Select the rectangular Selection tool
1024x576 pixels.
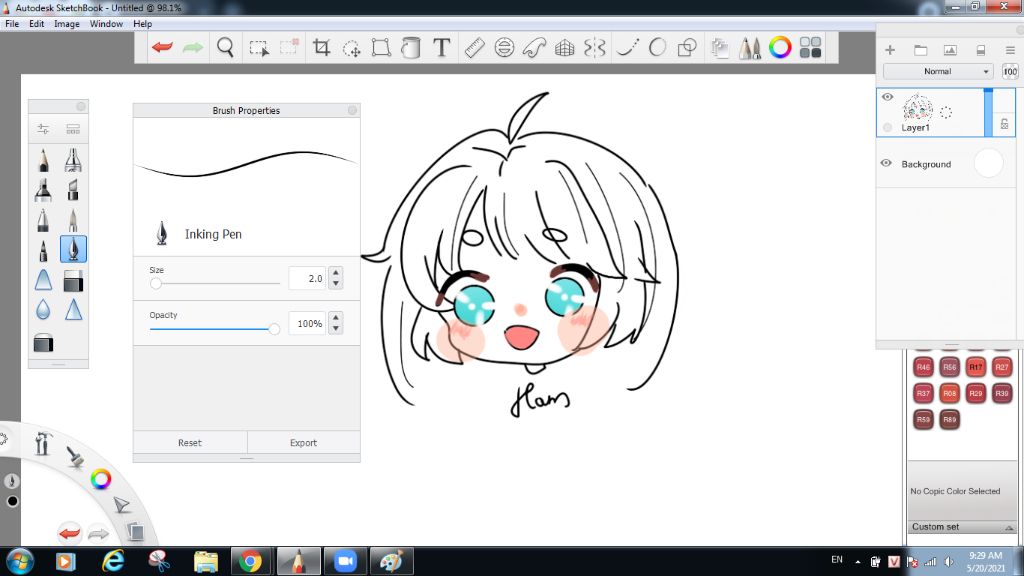click(259, 48)
